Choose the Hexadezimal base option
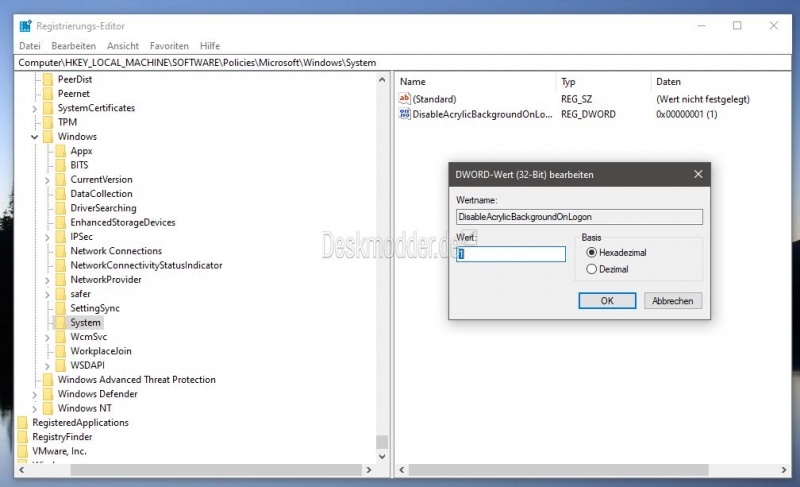Screen dimensions: 800x487 click(x=591, y=252)
